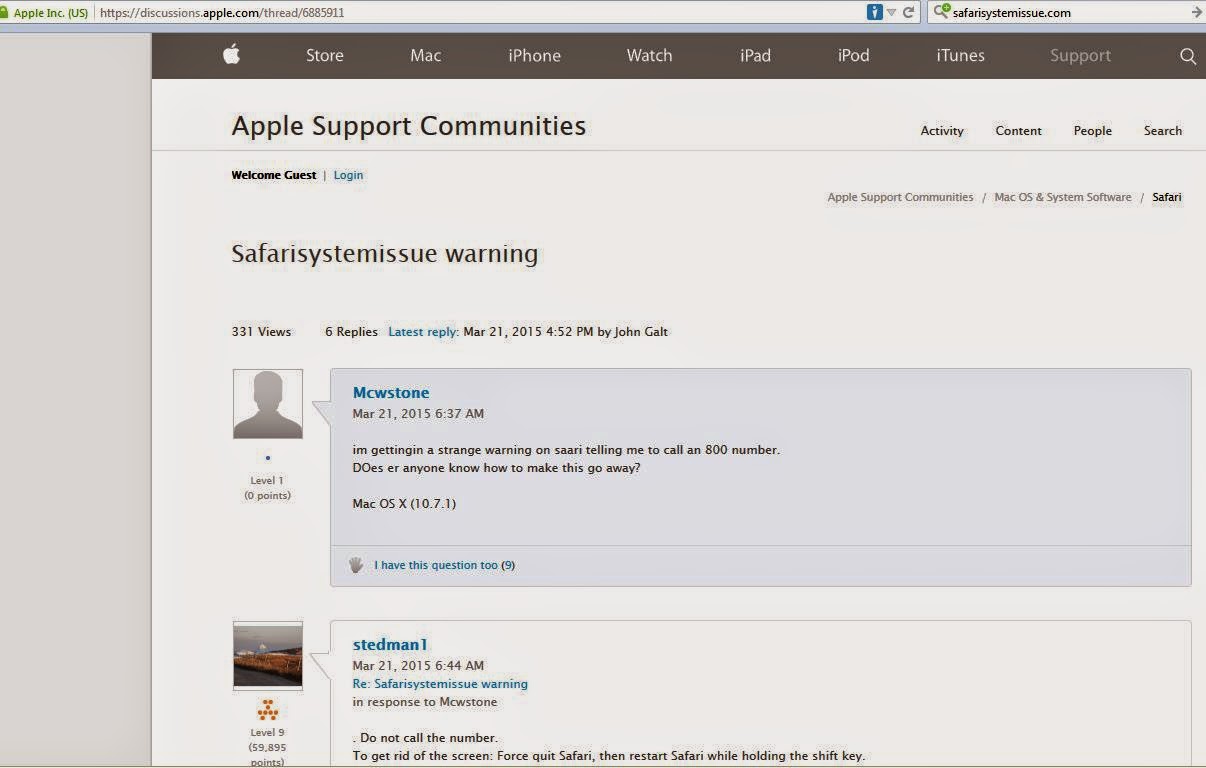This screenshot has height=768, width=1206.
Task: Open the site search magnifier icon
Action: point(1188,56)
